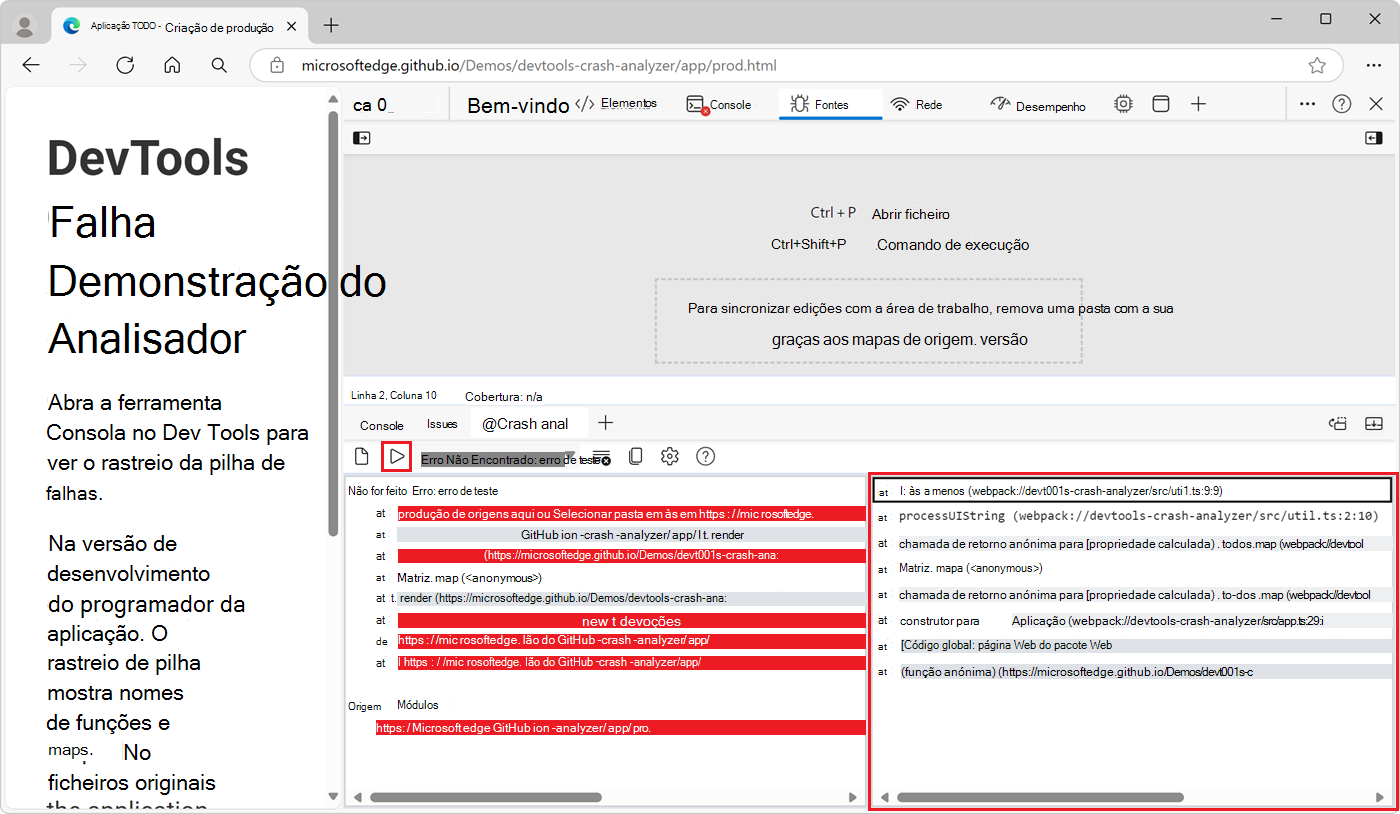Open the DevTools more options menu
This screenshot has width=1400, height=814.
point(1307,103)
